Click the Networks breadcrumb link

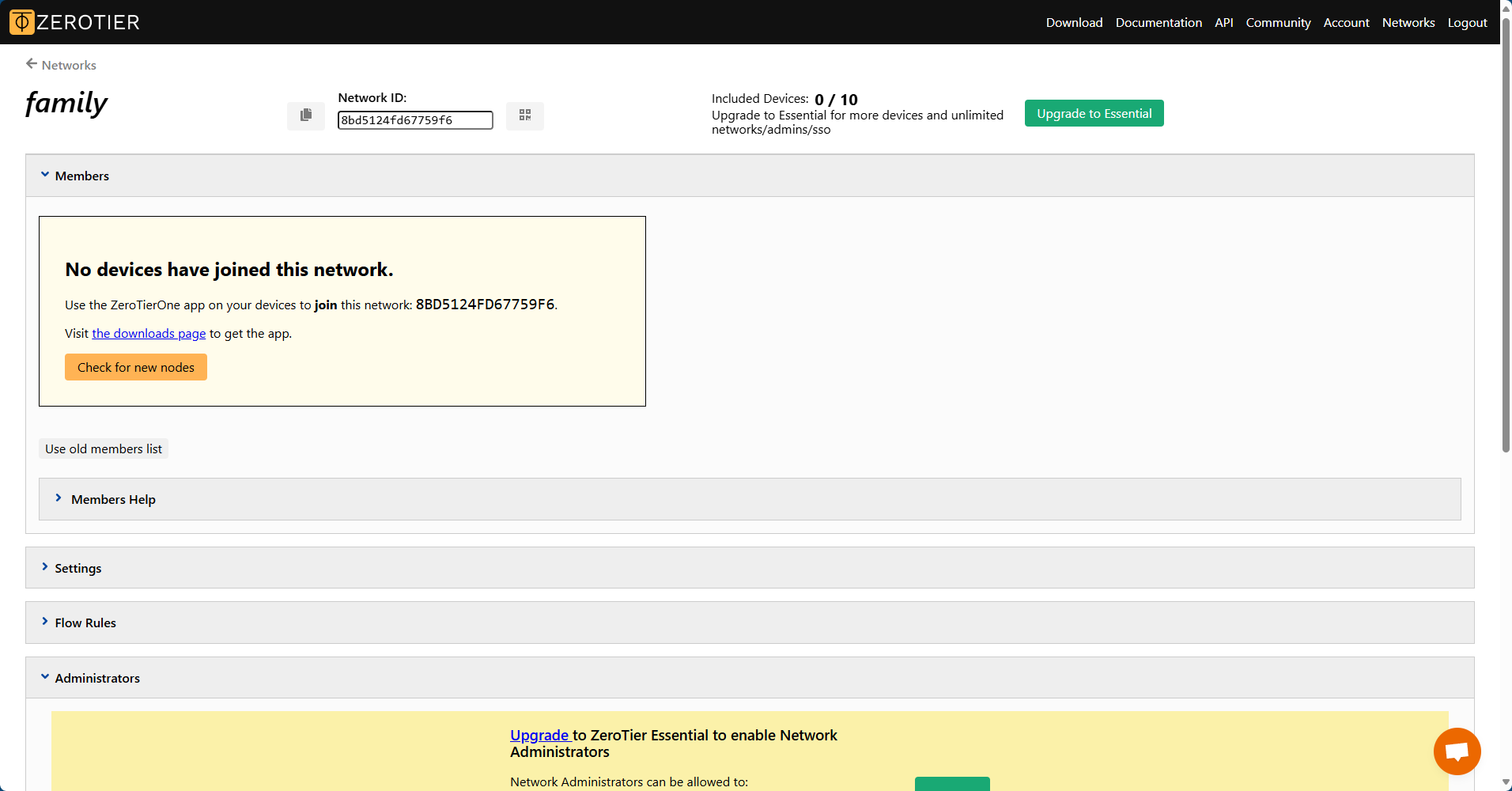[x=69, y=65]
